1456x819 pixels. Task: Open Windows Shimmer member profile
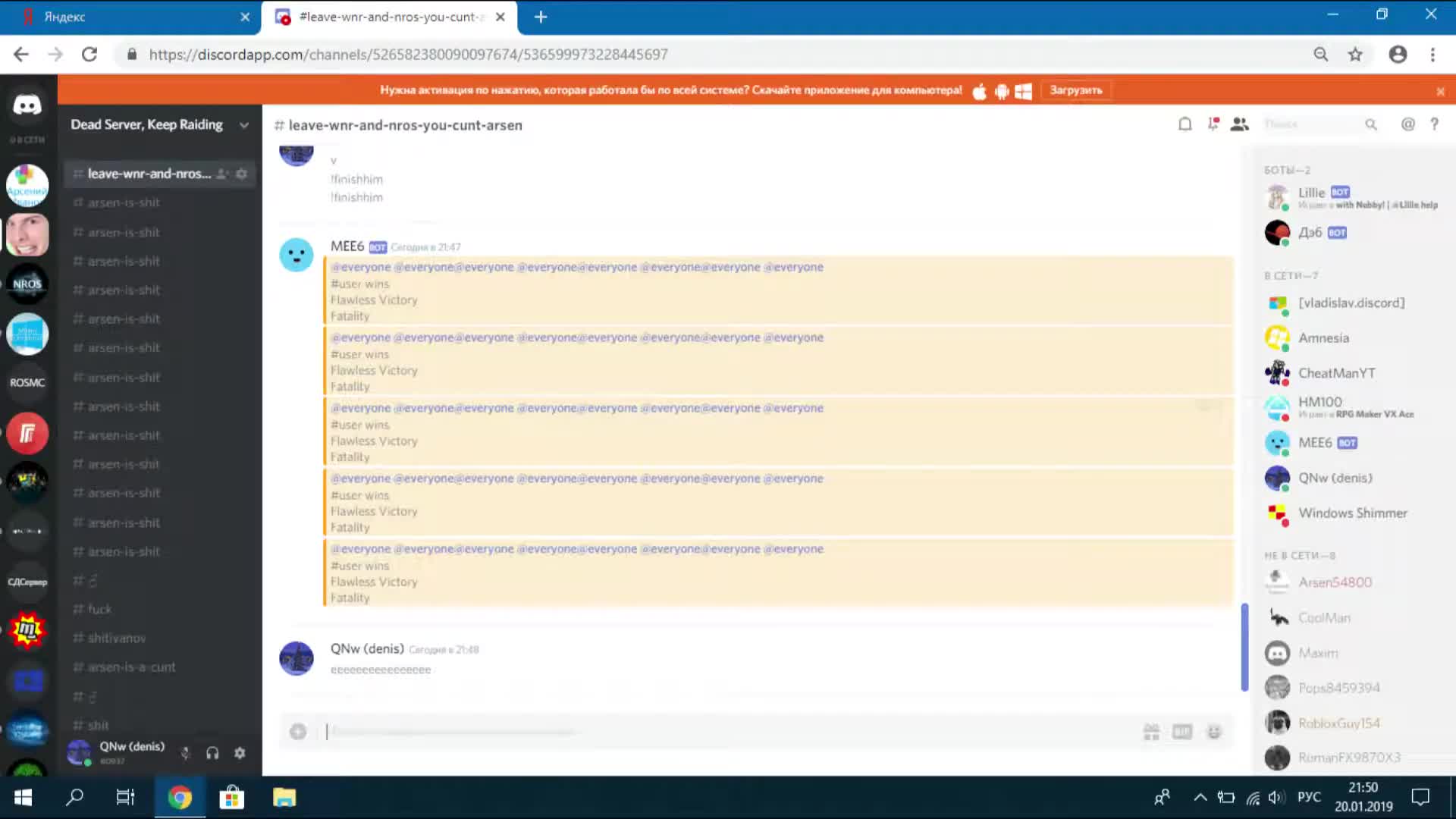pyautogui.click(x=1352, y=513)
